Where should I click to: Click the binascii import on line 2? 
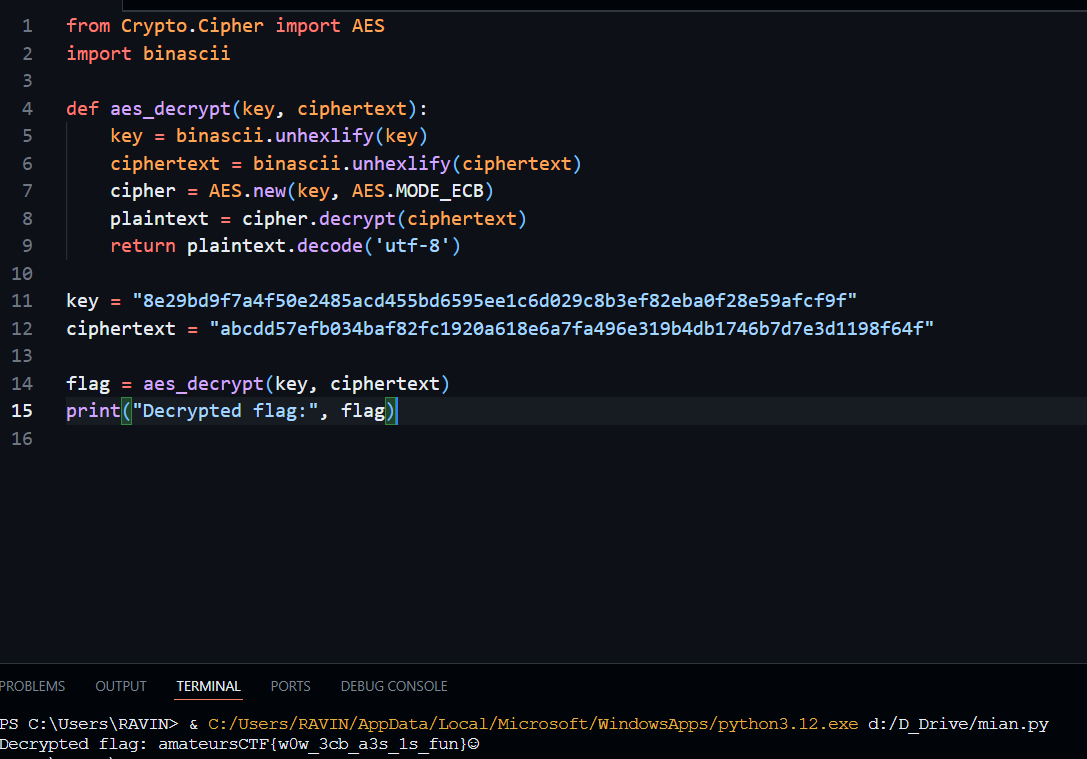(x=186, y=54)
